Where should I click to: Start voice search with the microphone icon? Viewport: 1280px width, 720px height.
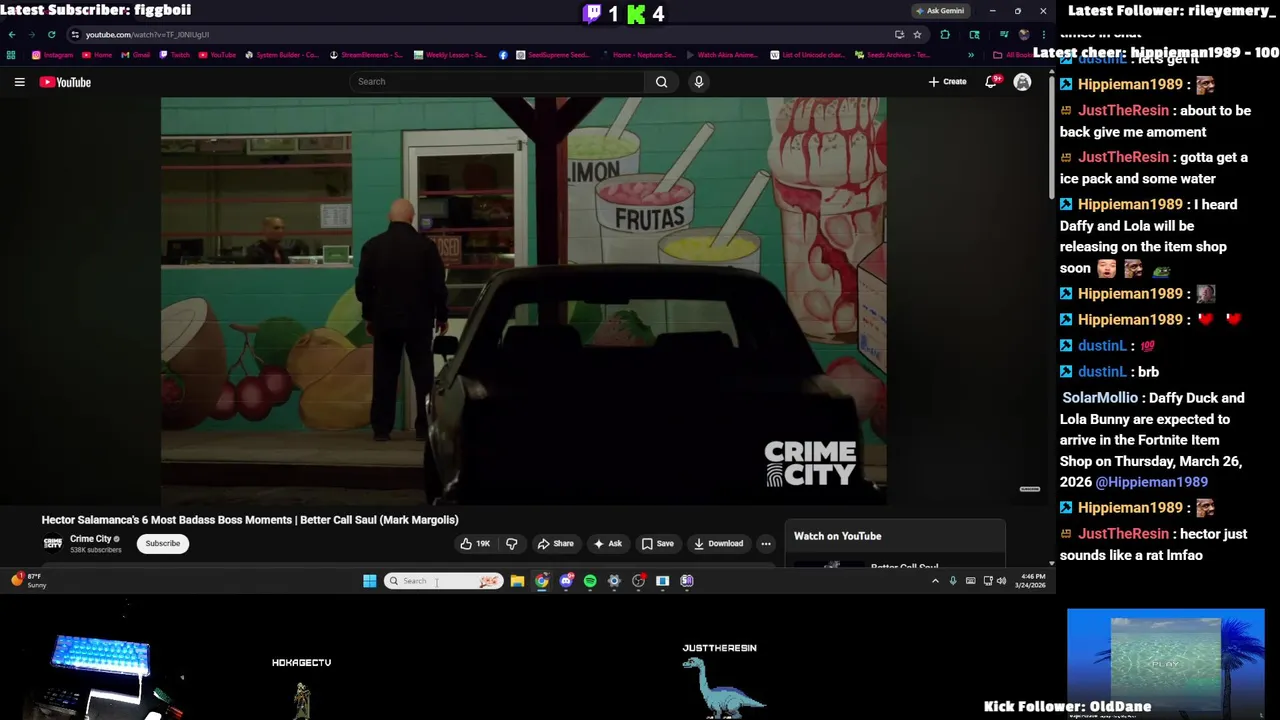[x=699, y=82]
